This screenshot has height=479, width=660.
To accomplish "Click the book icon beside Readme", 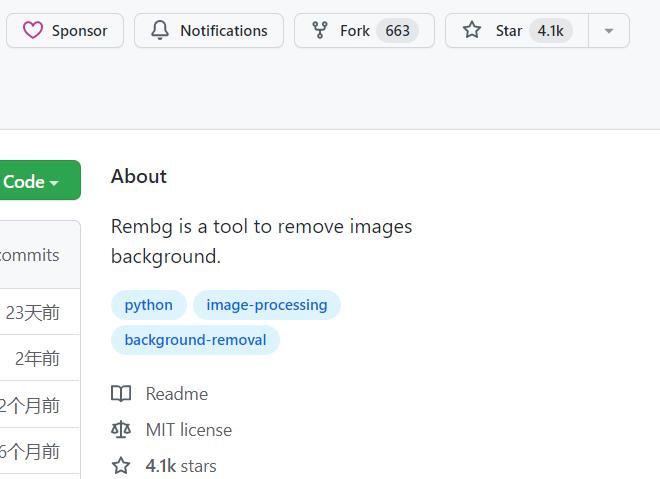I will coord(121,394).
